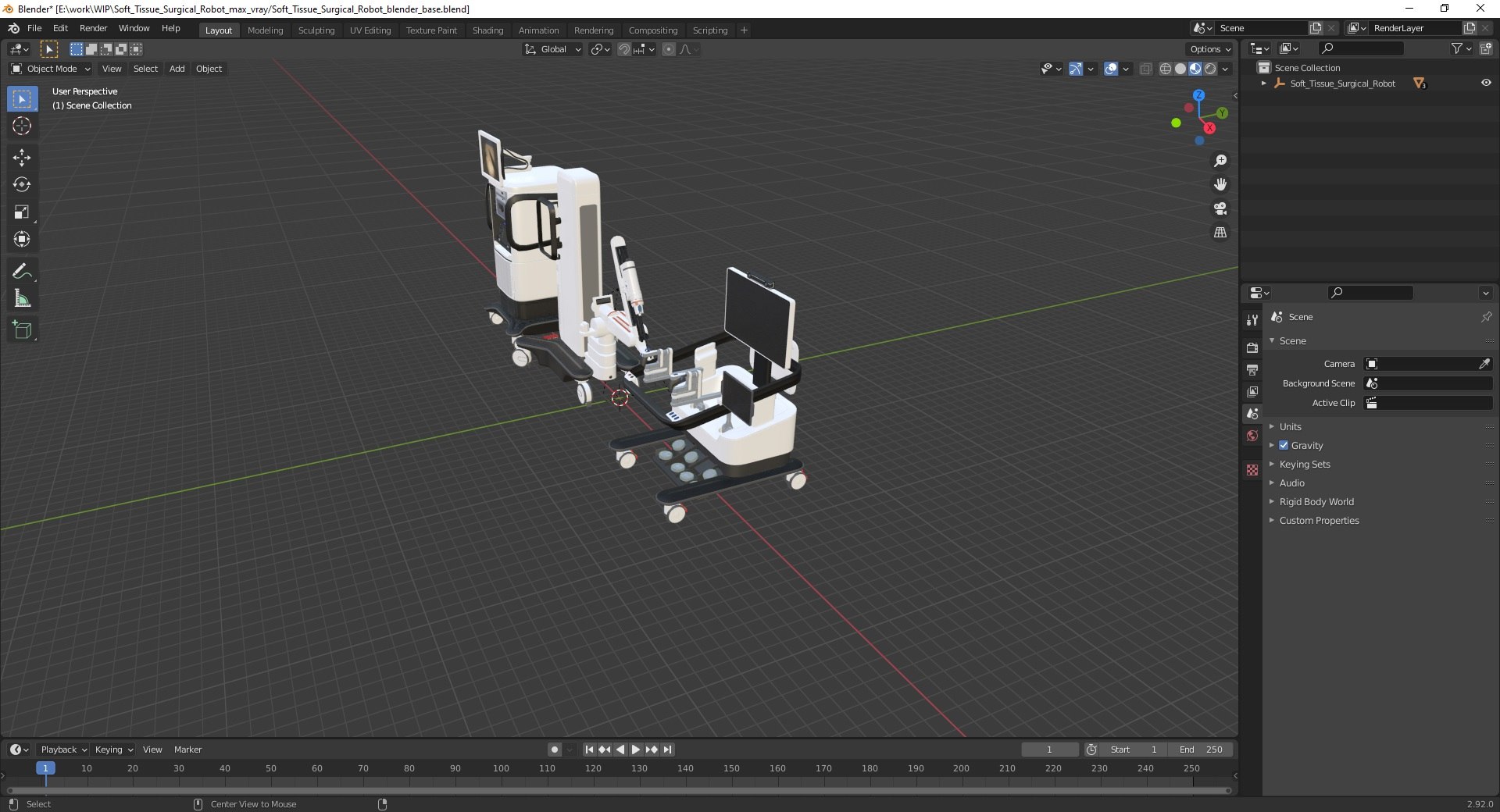Open the World properties tab icon
This screenshot has height=812, width=1500.
click(x=1252, y=436)
